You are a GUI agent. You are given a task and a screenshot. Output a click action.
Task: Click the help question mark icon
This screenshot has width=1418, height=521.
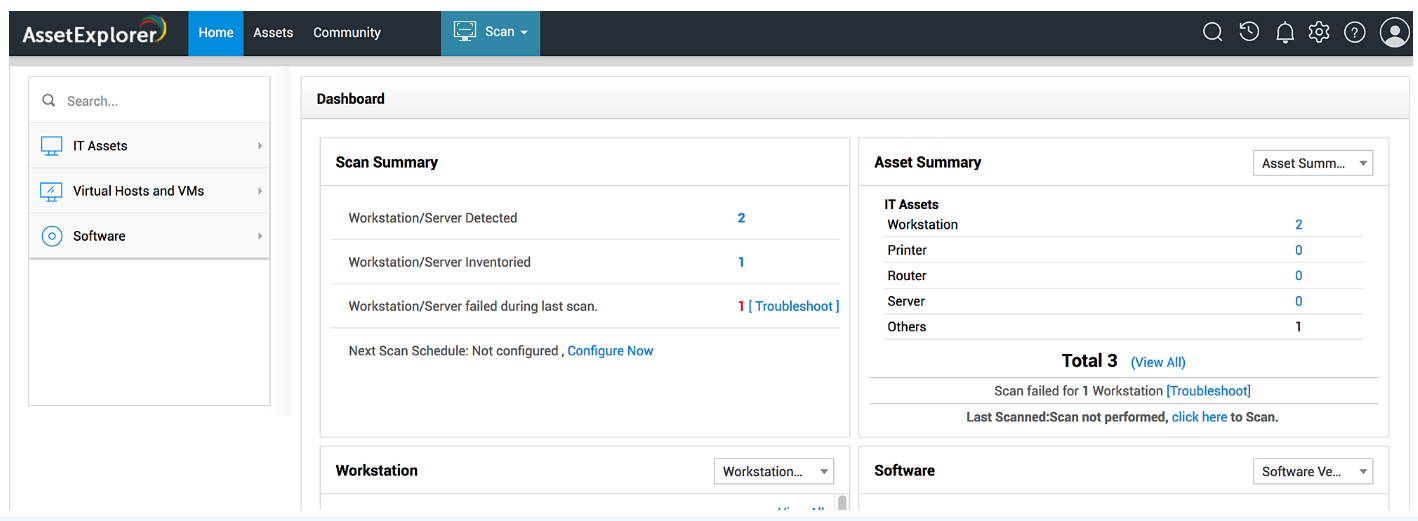click(1355, 33)
